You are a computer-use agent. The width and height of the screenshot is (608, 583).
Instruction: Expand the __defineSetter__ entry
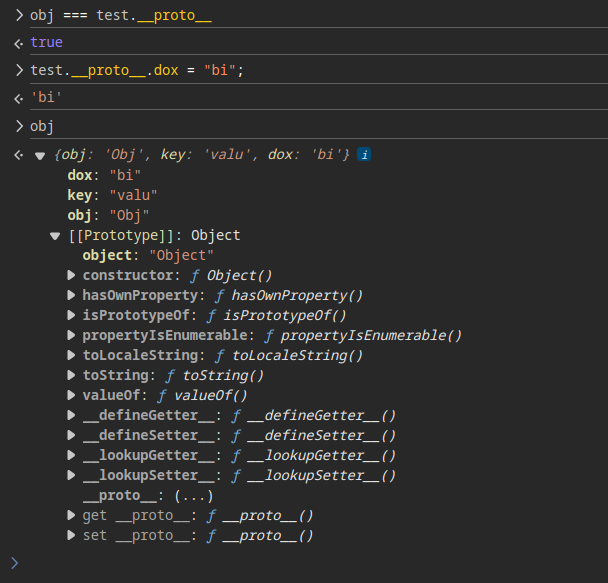tap(71, 435)
